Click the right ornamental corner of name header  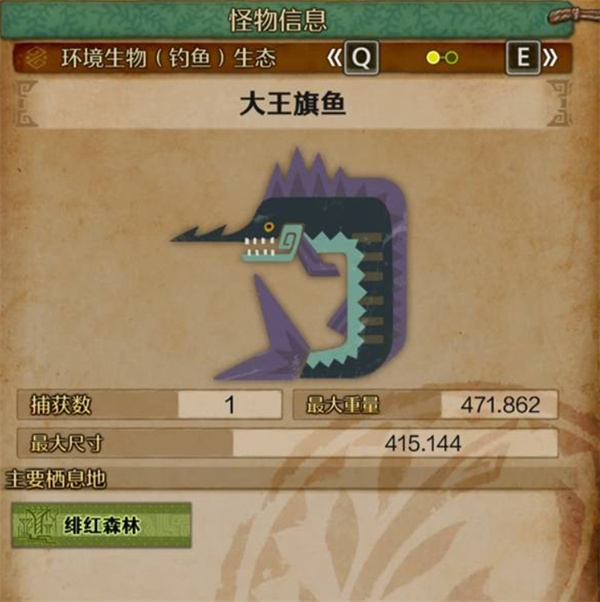click(559, 103)
